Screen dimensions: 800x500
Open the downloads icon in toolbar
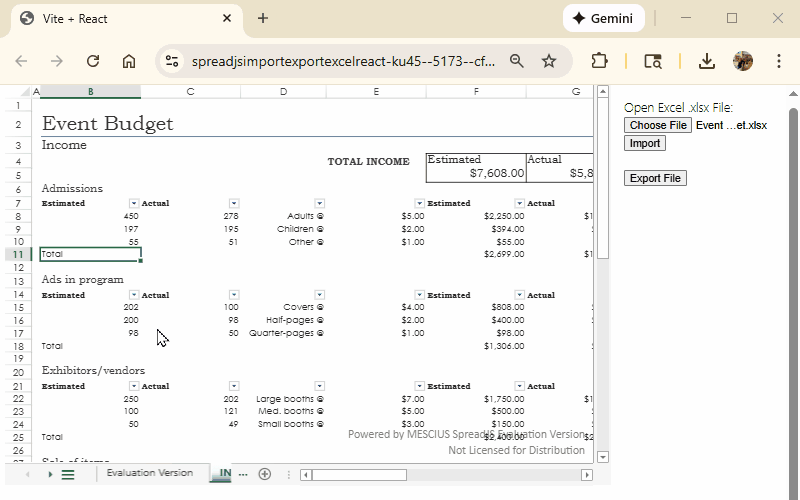[x=707, y=61]
